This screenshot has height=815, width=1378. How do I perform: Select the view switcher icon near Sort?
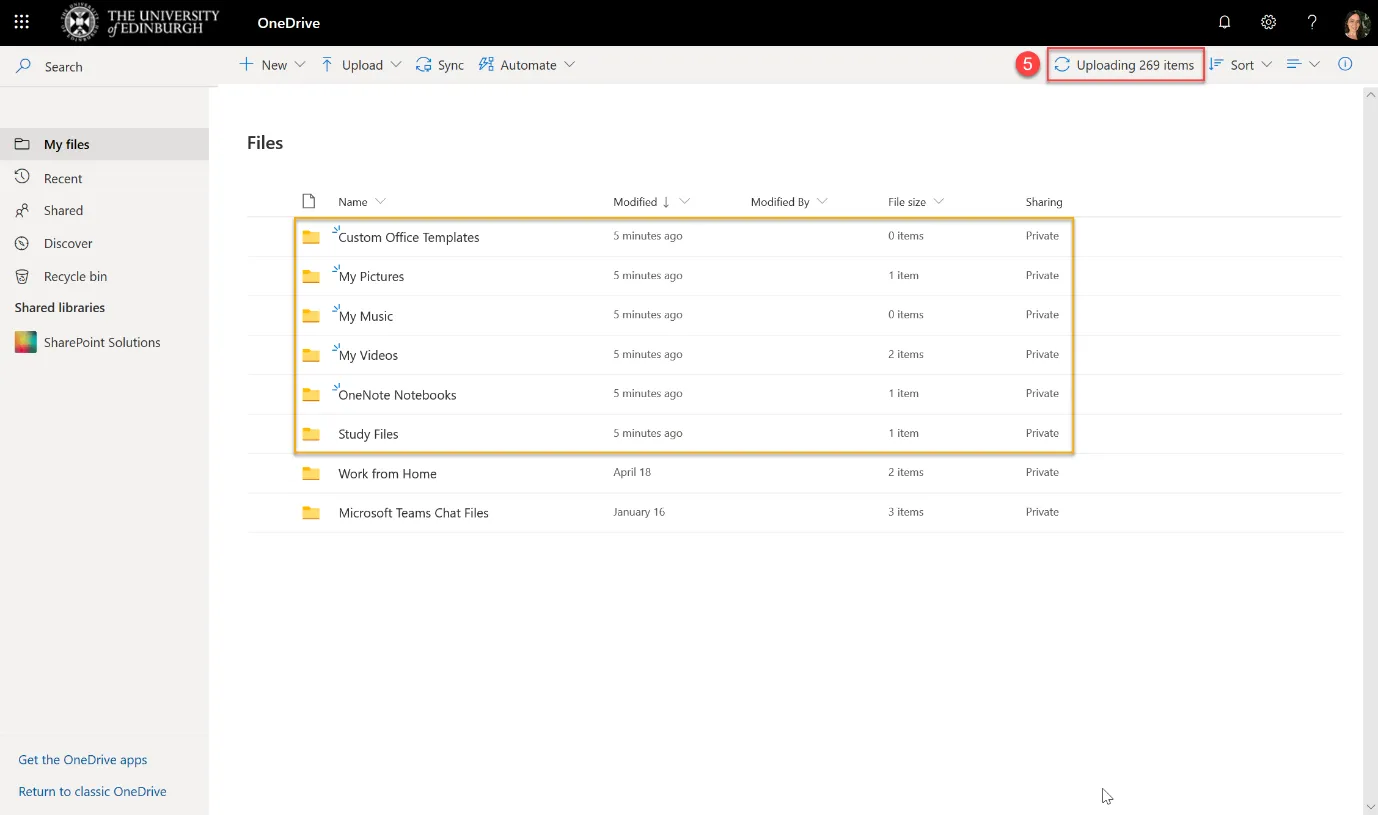pyautogui.click(x=1295, y=64)
